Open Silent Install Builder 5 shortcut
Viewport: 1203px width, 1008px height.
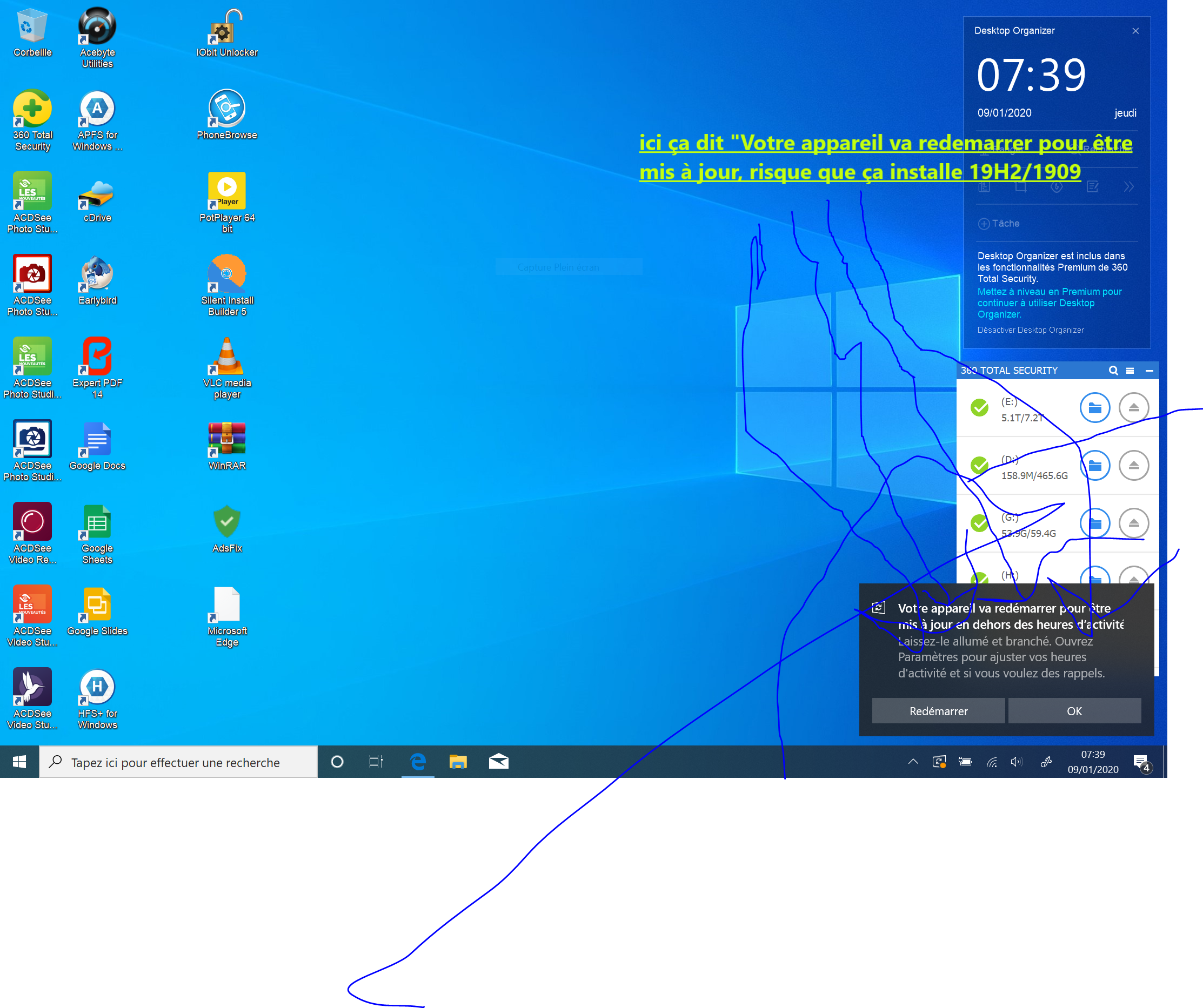pyautogui.click(x=227, y=286)
